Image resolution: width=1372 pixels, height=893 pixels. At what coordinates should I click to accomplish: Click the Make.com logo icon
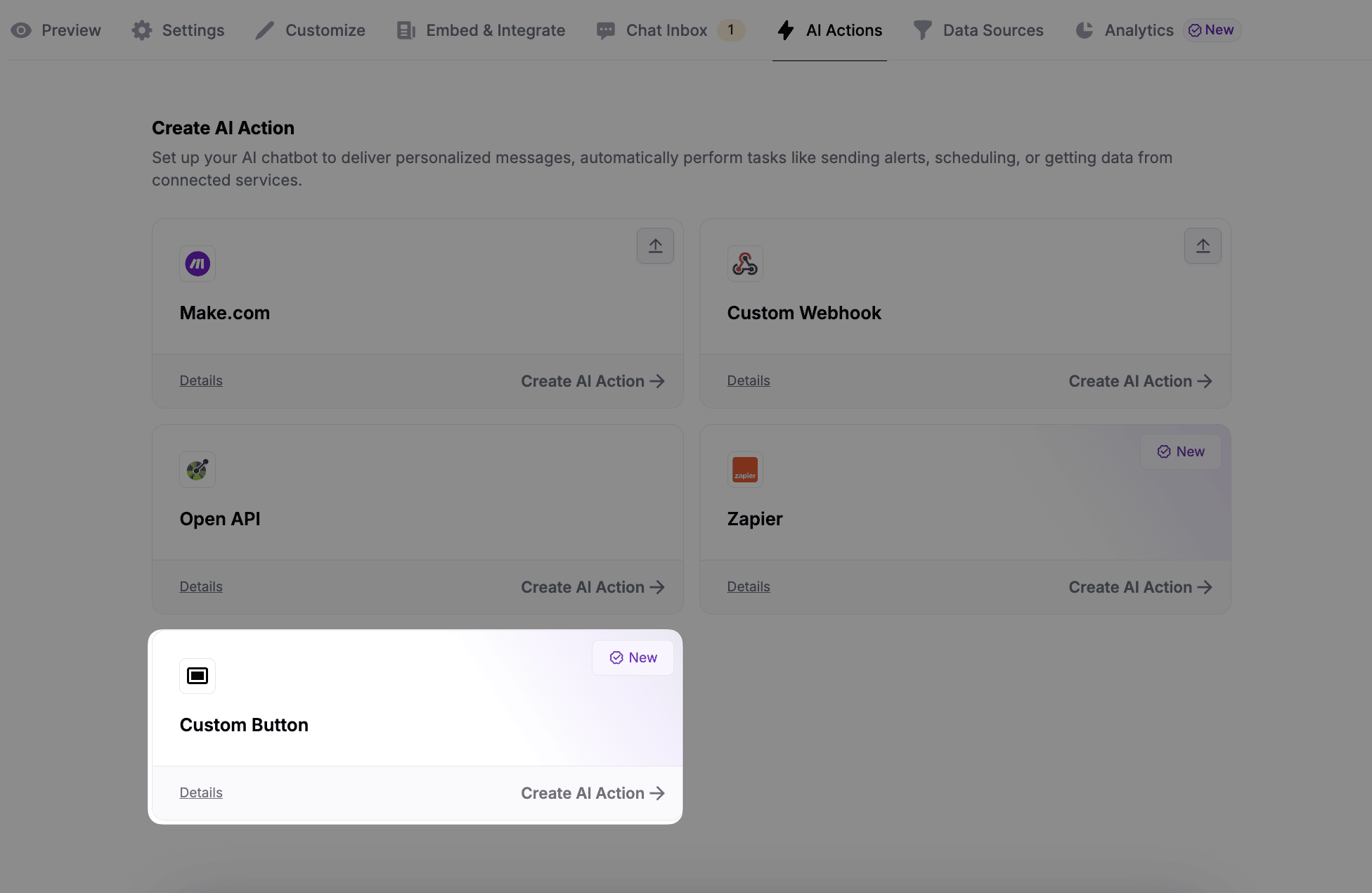coord(198,264)
